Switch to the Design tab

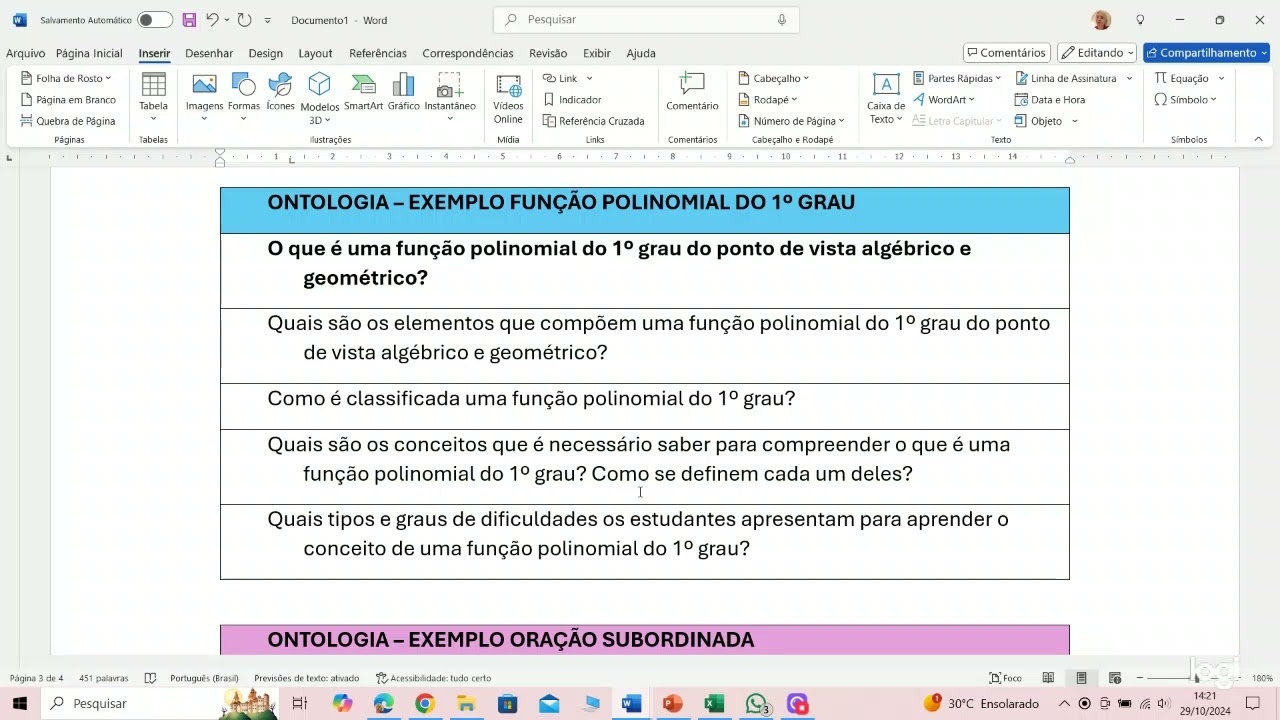[x=266, y=53]
